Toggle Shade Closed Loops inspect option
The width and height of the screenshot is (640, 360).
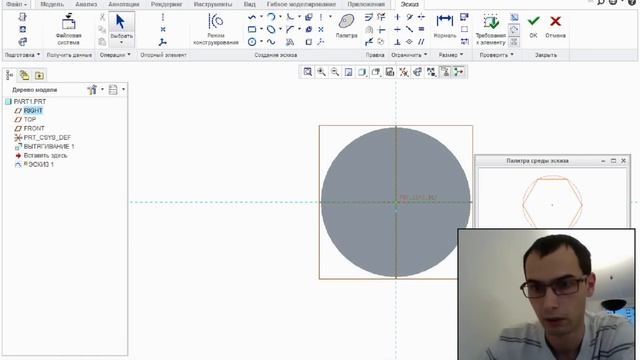514,17
